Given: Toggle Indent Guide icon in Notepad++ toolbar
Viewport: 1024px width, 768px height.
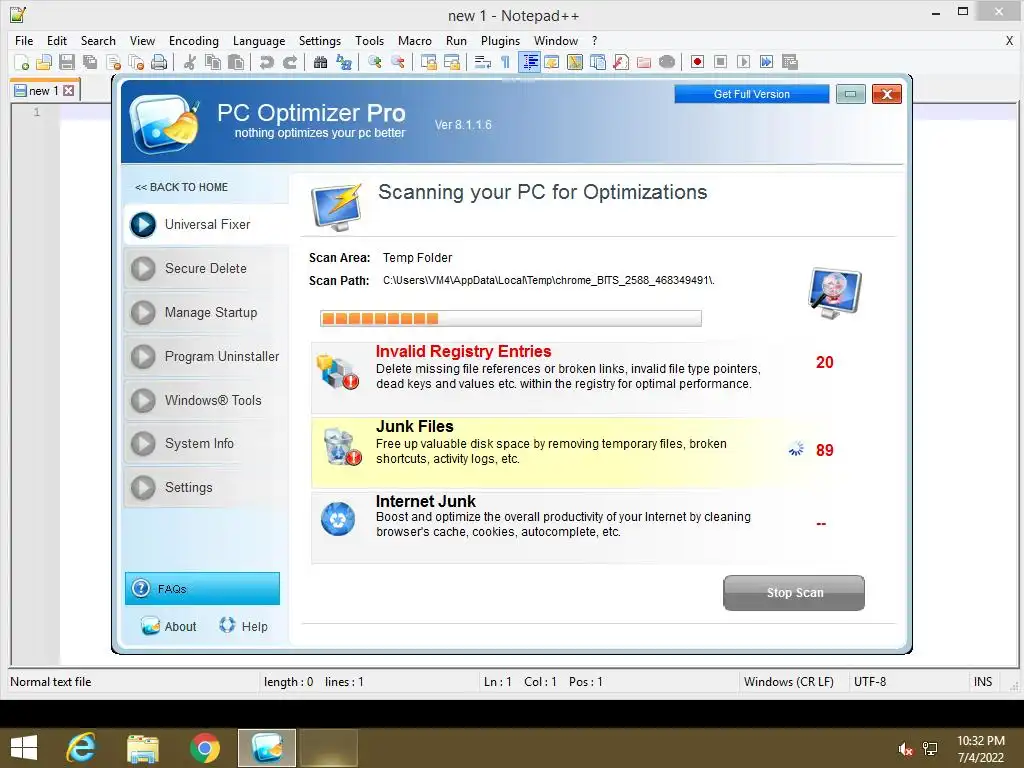Looking at the screenshot, I should [529, 62].
